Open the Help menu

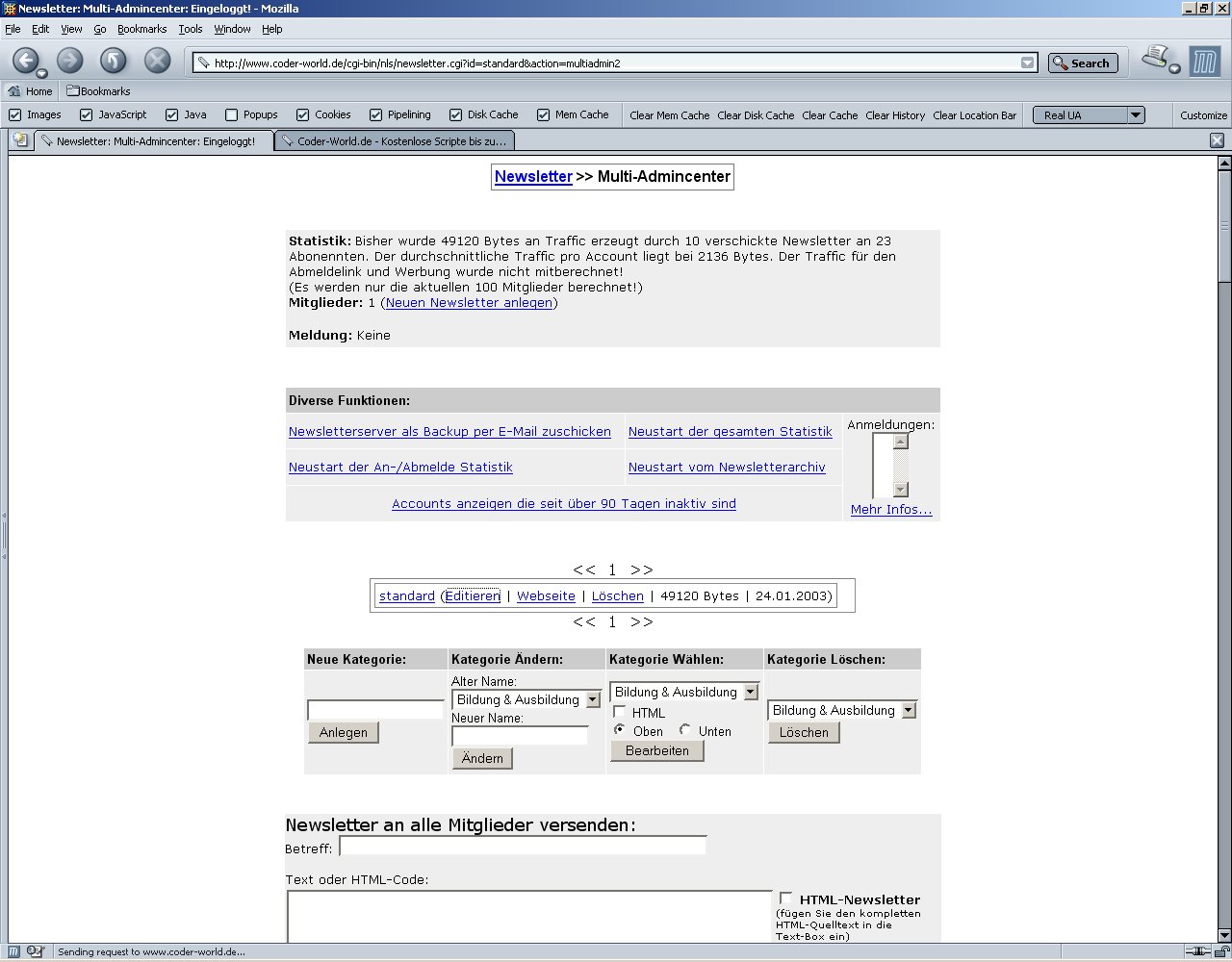pyautogui.click(x=272, y=29)
